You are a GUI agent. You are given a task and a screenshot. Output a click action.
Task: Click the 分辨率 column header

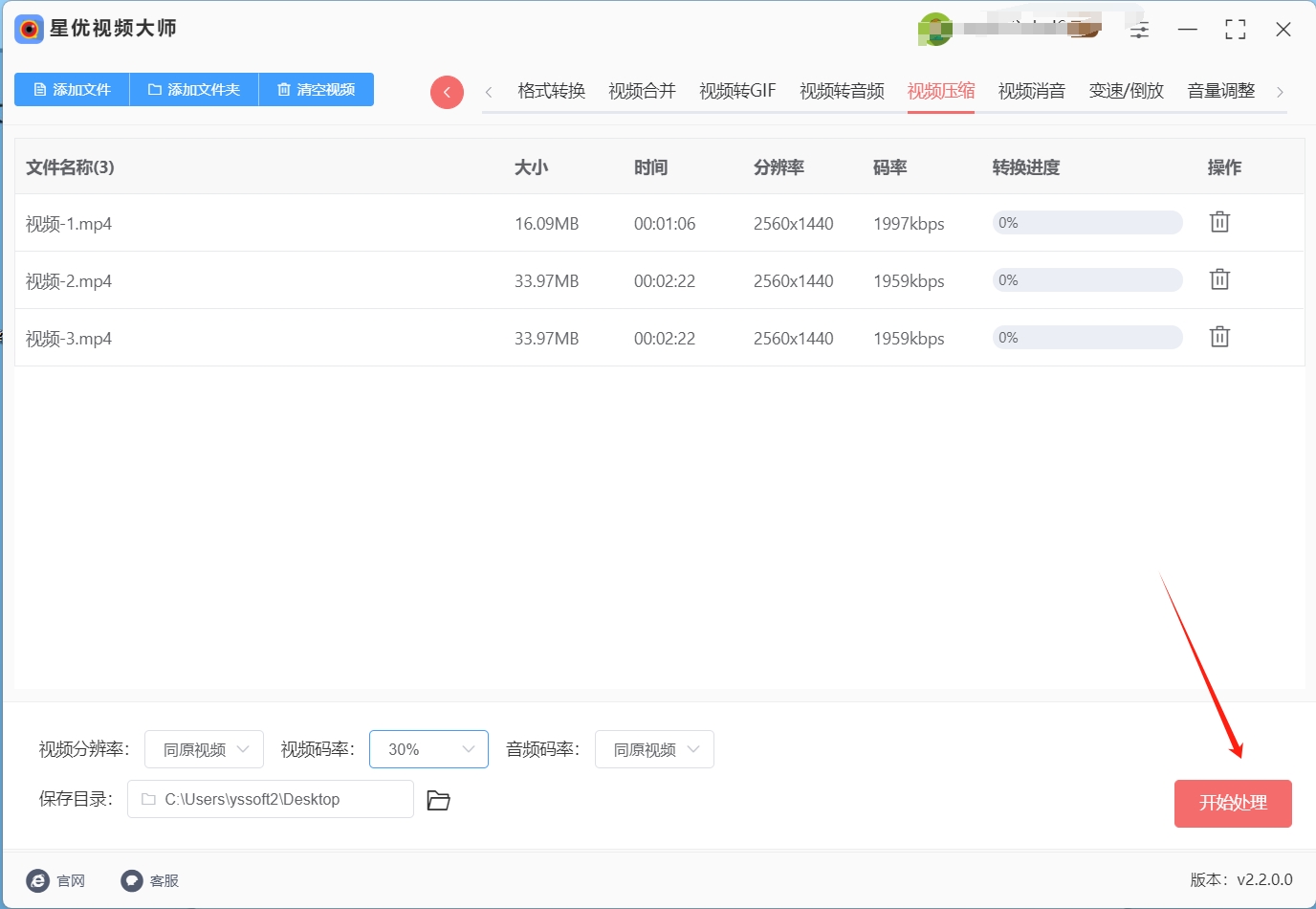pyautogui.click(x=779, y=167)
